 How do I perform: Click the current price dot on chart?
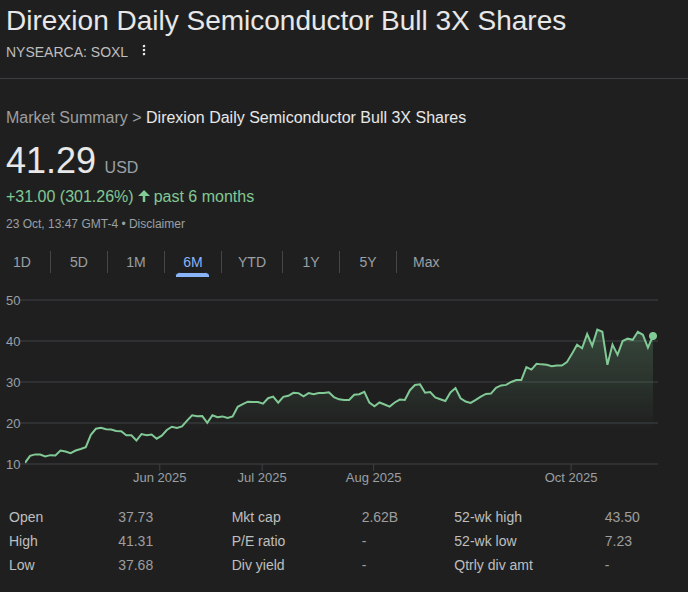point(653,336)
